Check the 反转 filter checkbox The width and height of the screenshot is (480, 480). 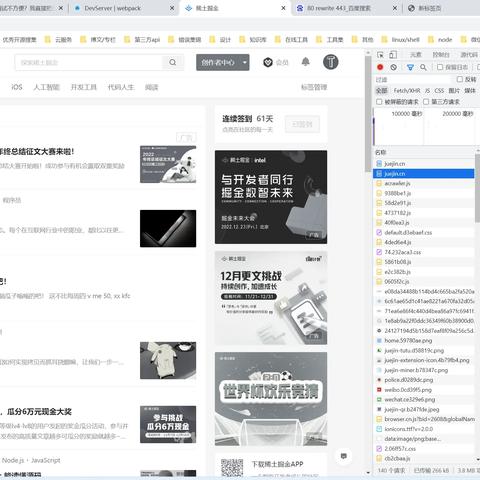460,79
